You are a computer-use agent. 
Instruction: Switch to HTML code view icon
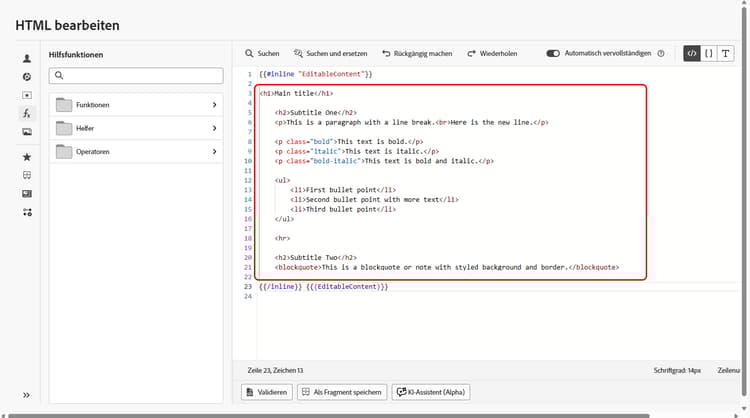tap(691, 53)
